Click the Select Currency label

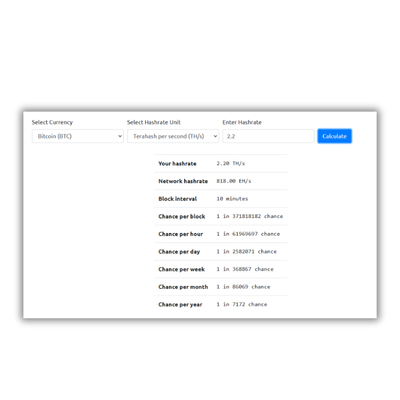52,122
